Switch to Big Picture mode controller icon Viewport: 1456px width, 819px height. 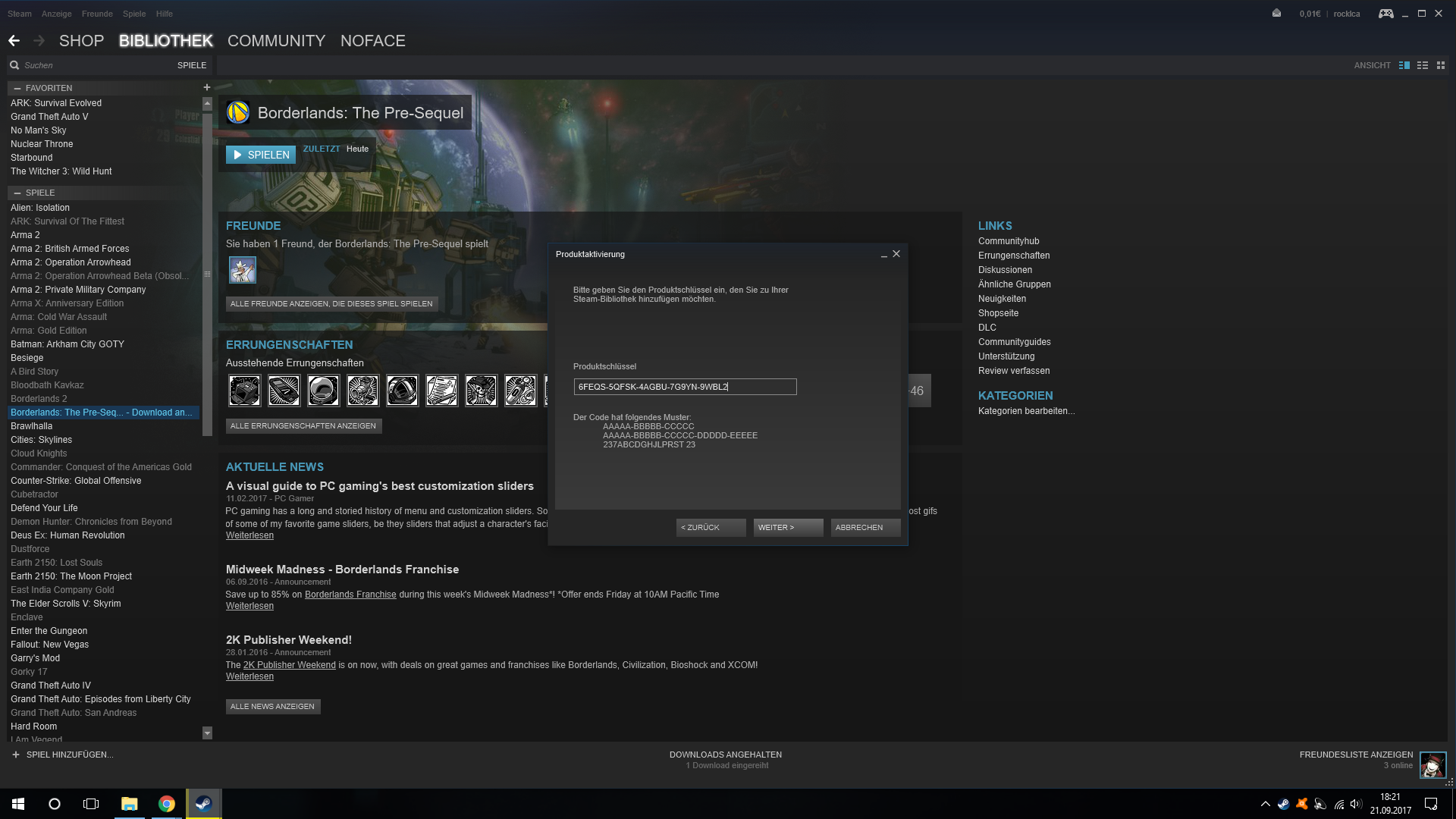(x=1385, y=14)
